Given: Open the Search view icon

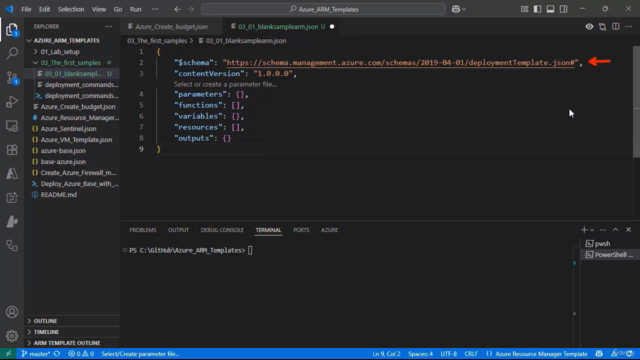Looking at the screenshot, I should click(x=12, y=53).
